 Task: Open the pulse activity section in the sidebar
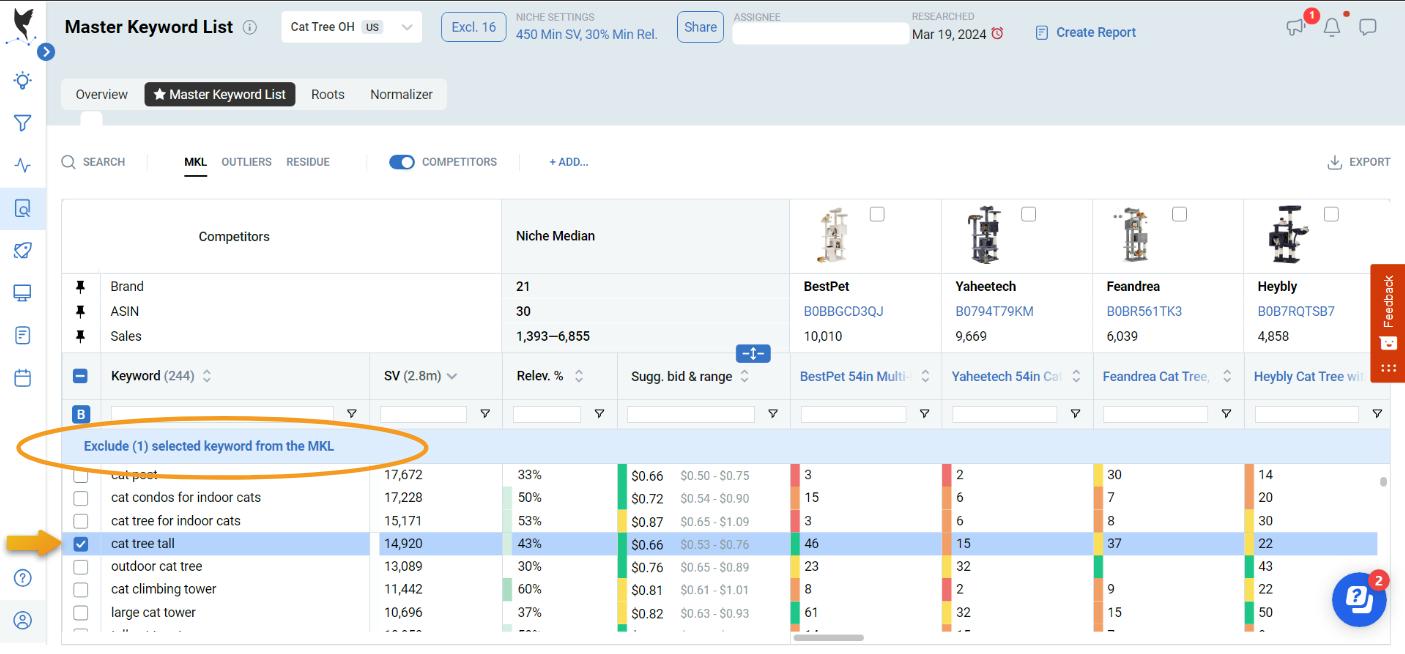[22, 166]
